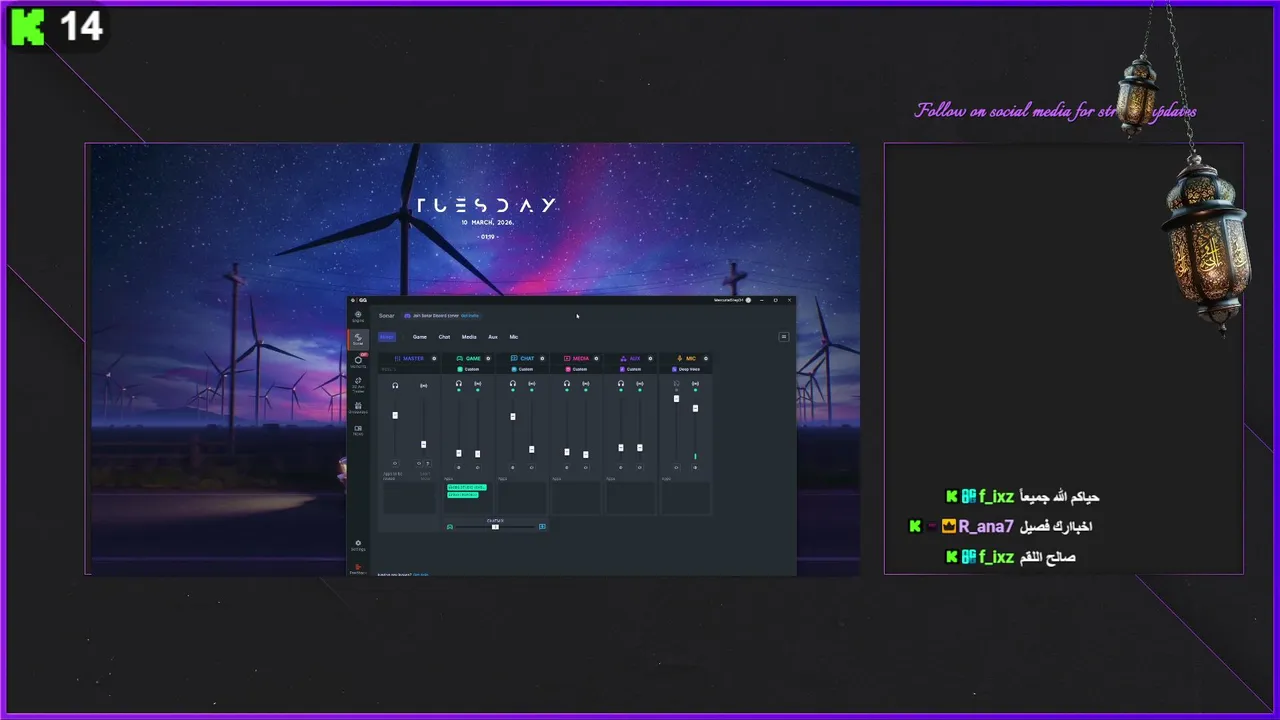Switch to the Aux tab
1280x720 pixels.
coord(493,337)
